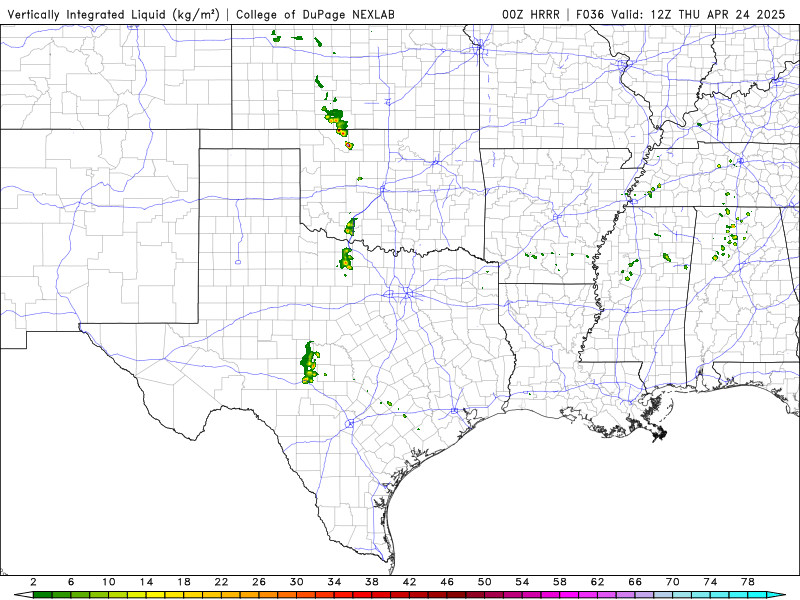Viewport: 800px width, 600px height.
Task: Click the legend value '42'
Action: [x=409, y=582]
